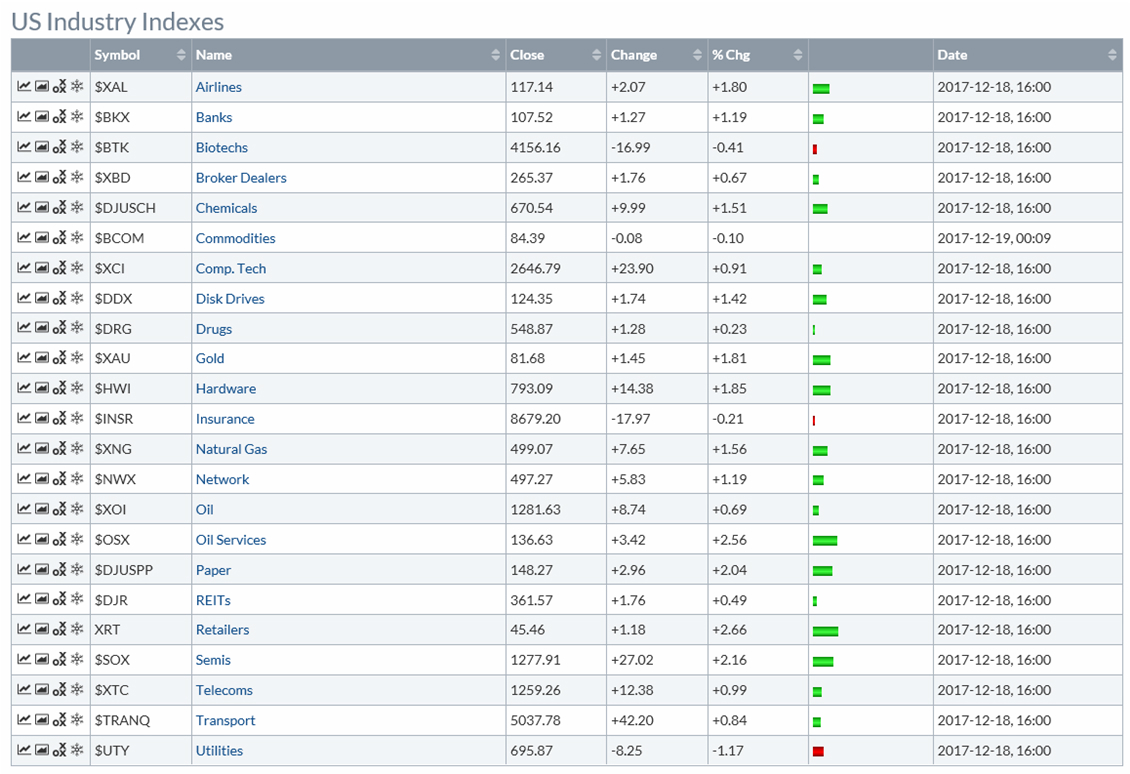
Task: Open the point & figure icon for $BTK Biotechs
Action: click(59, 148)
